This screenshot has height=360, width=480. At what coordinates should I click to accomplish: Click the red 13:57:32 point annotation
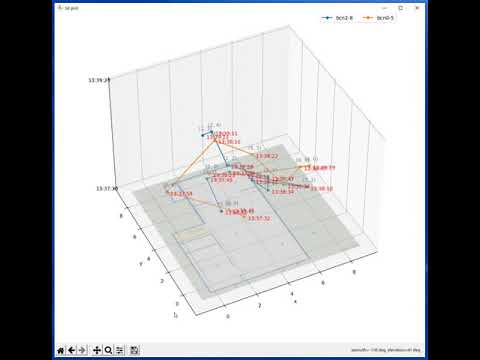tap(259, 218)
